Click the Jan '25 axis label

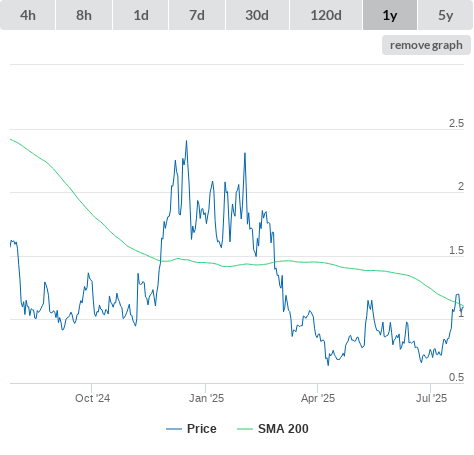(206, 398)
